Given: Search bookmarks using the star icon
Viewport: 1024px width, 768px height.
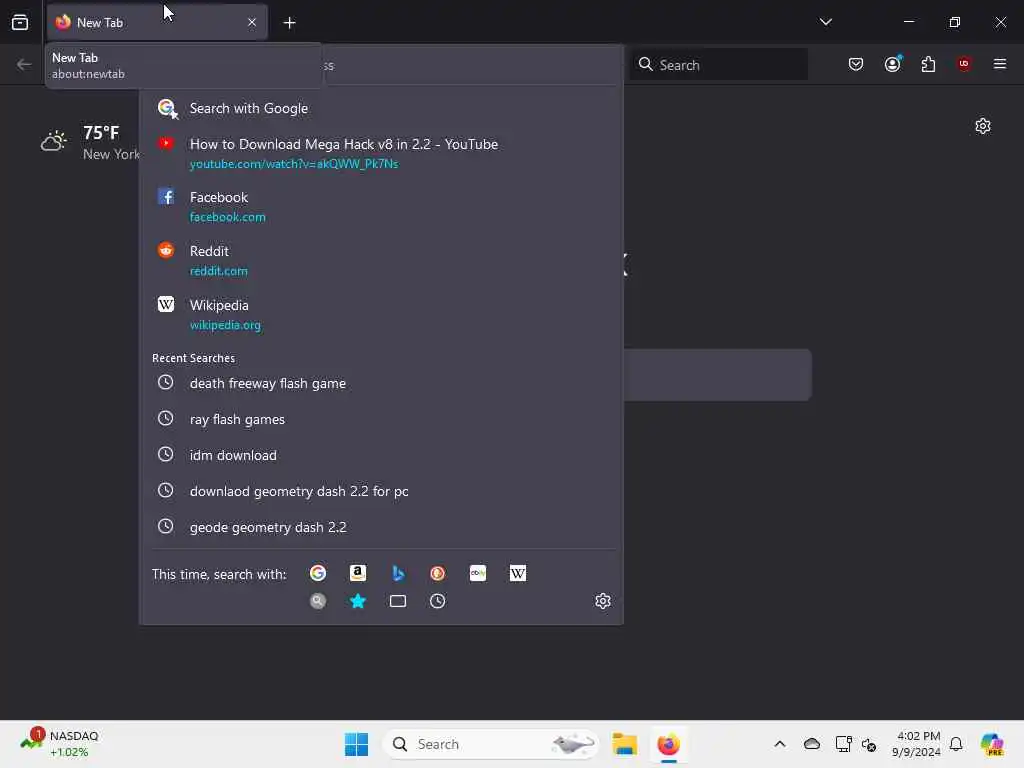Looking at the screenshot, I should point(358,601).
